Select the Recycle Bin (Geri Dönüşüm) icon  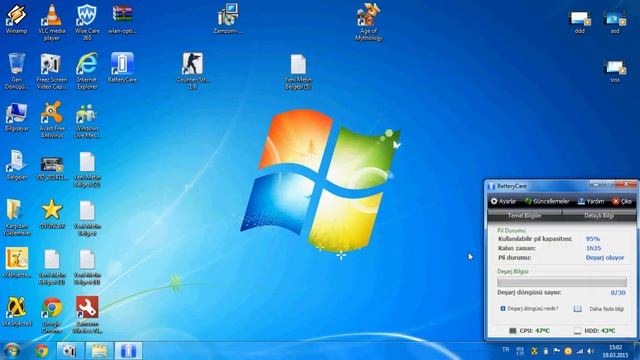pos(16,71)
